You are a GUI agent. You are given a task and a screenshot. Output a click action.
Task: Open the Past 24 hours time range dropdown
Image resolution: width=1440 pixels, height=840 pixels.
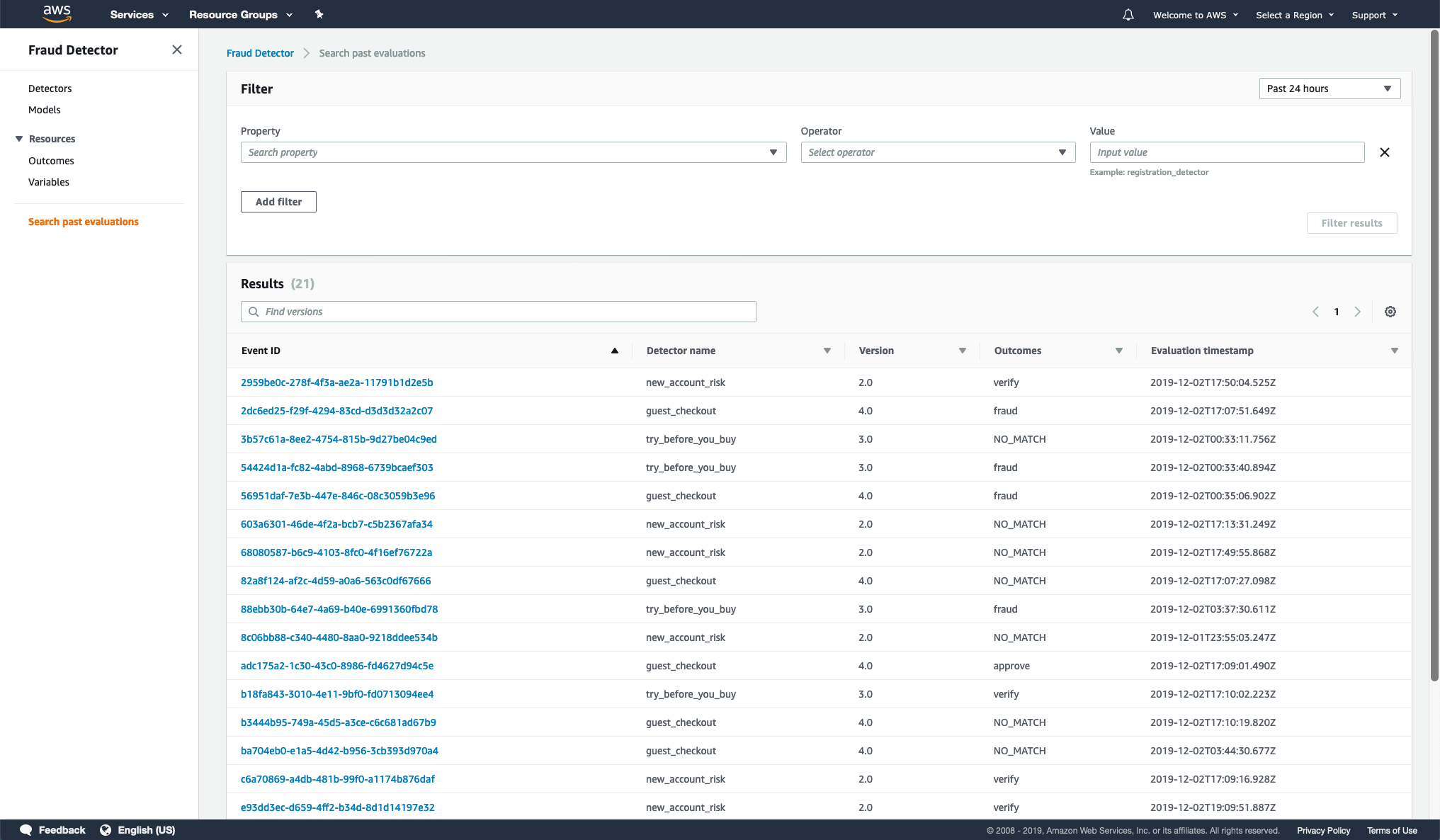pyautogui.click(x=1330, y=89)
